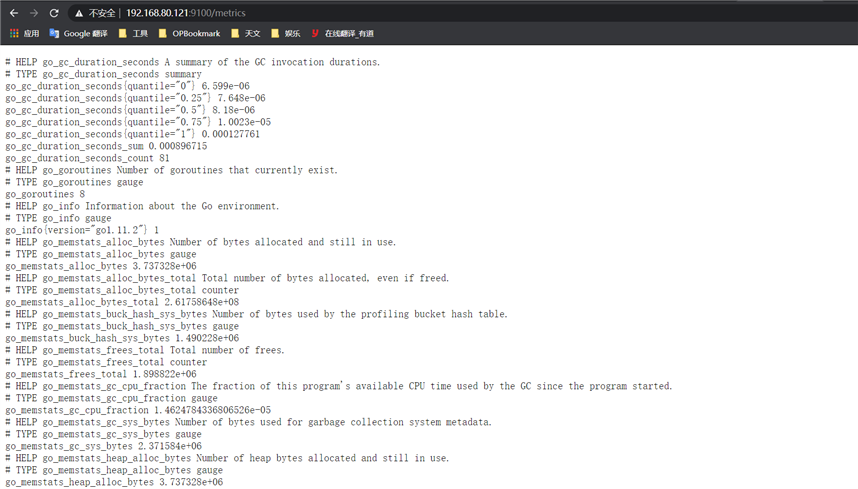Image resolution: width=858 pixels, height=489 pixels.
Task: Click the "# TYPE go_memstats_heap_alloc_bytes gauge" line
Action: tap(114, 471)
